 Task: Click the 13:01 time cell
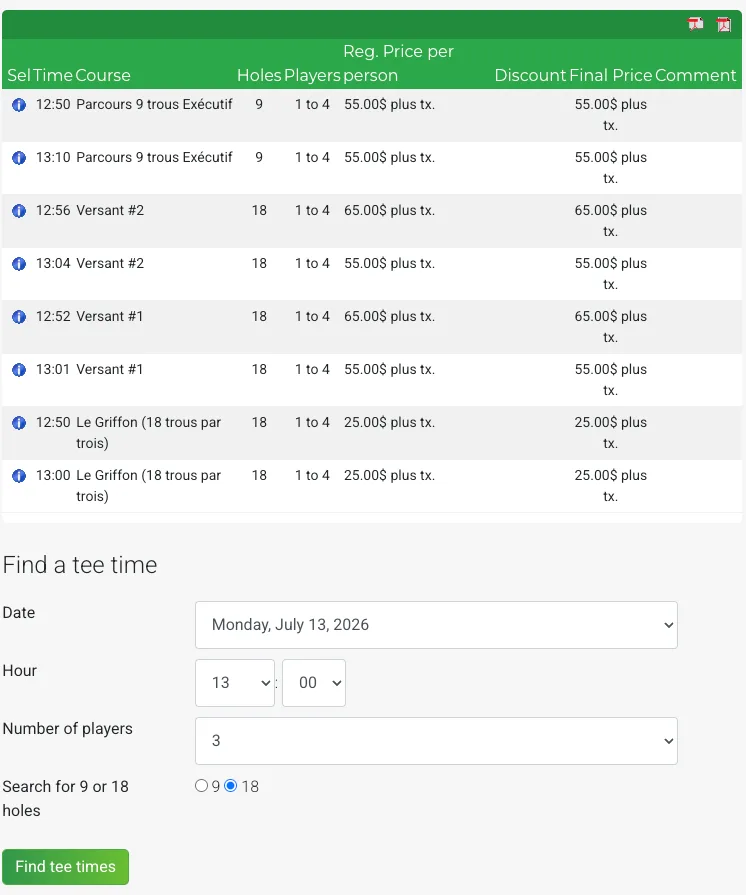point(53,370)
